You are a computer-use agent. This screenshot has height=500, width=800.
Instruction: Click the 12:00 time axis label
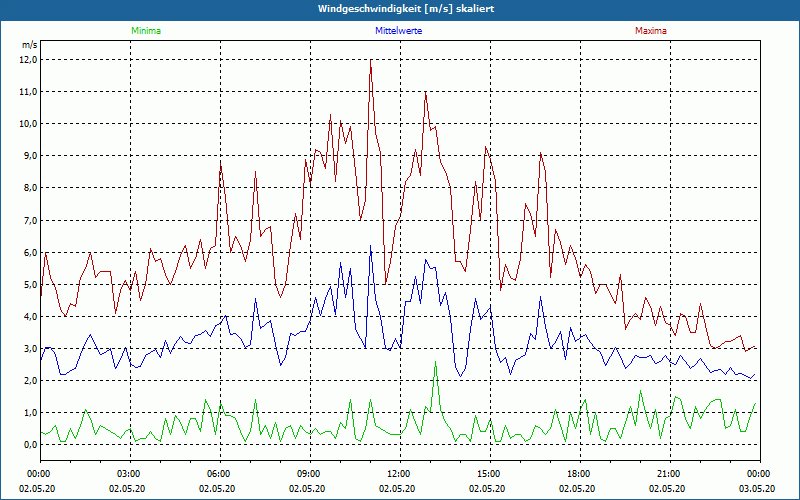coord(399,474)
